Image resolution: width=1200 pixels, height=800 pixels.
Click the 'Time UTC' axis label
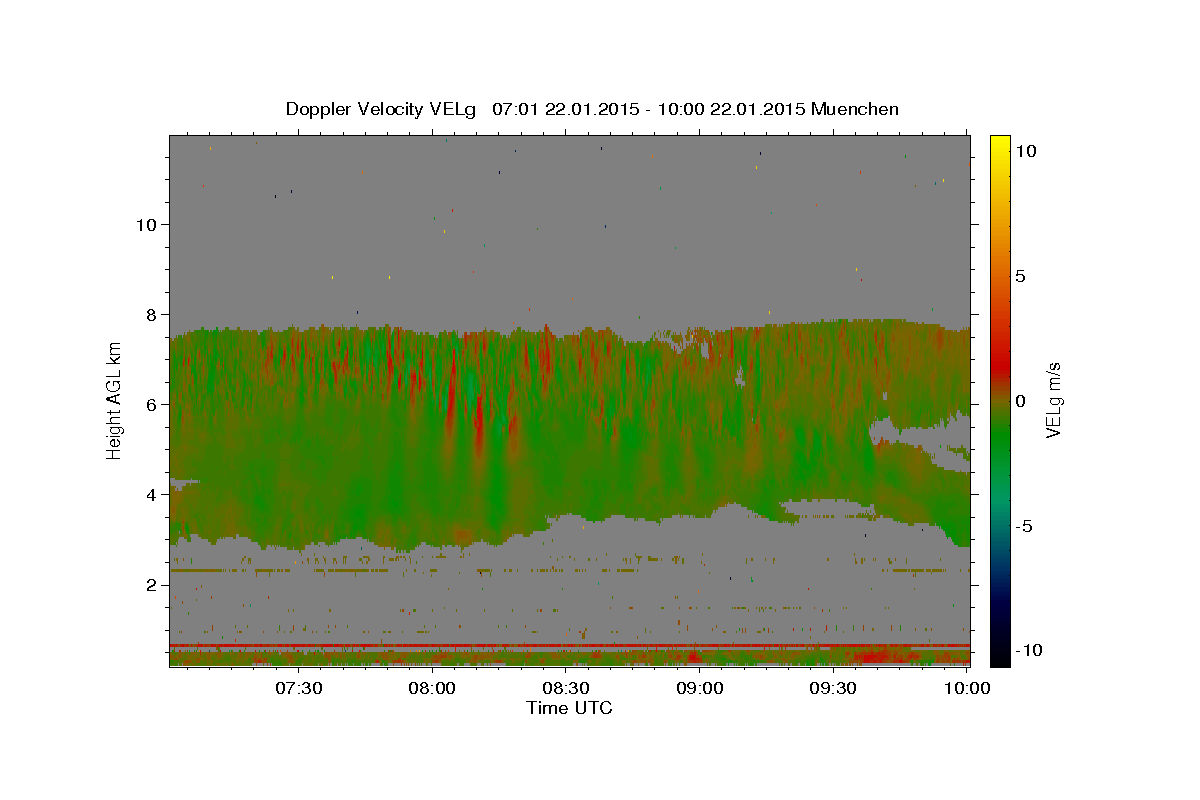[x=569, y=708]
